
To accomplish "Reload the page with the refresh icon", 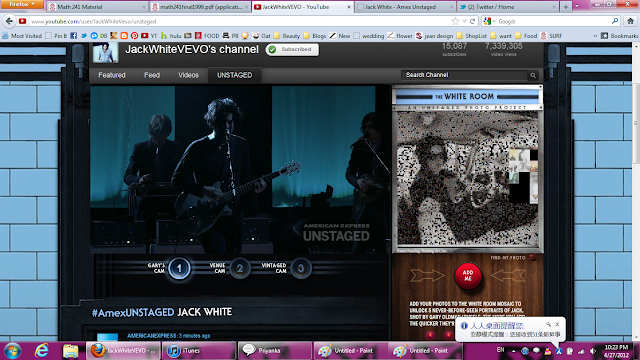I will coord(472,21).
